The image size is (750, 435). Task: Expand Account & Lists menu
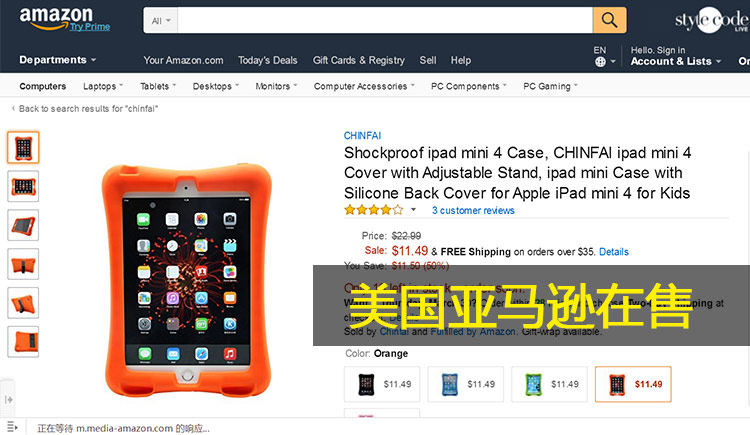pos(675,61)
